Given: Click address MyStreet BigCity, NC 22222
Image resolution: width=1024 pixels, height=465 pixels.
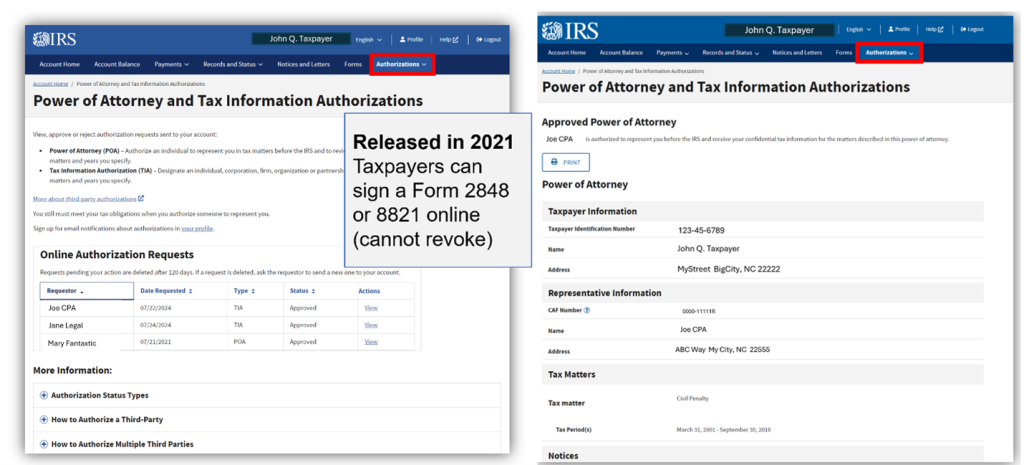Looking at the screenshot, I should pyautogui.click(x=729, y=269).
